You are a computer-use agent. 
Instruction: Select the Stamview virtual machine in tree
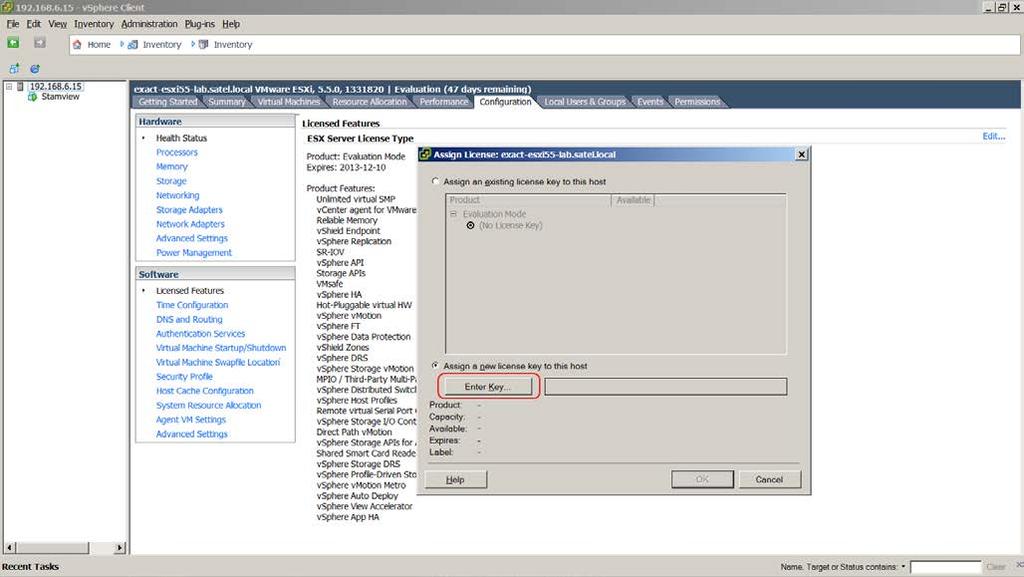click(60, 97)
